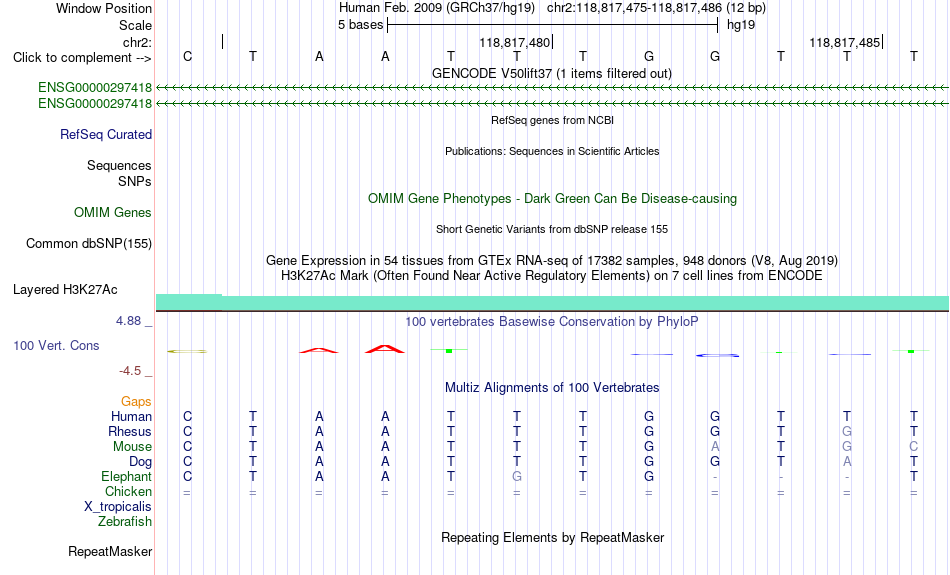
Task: Select the Human species label
Action: [131, 416]
